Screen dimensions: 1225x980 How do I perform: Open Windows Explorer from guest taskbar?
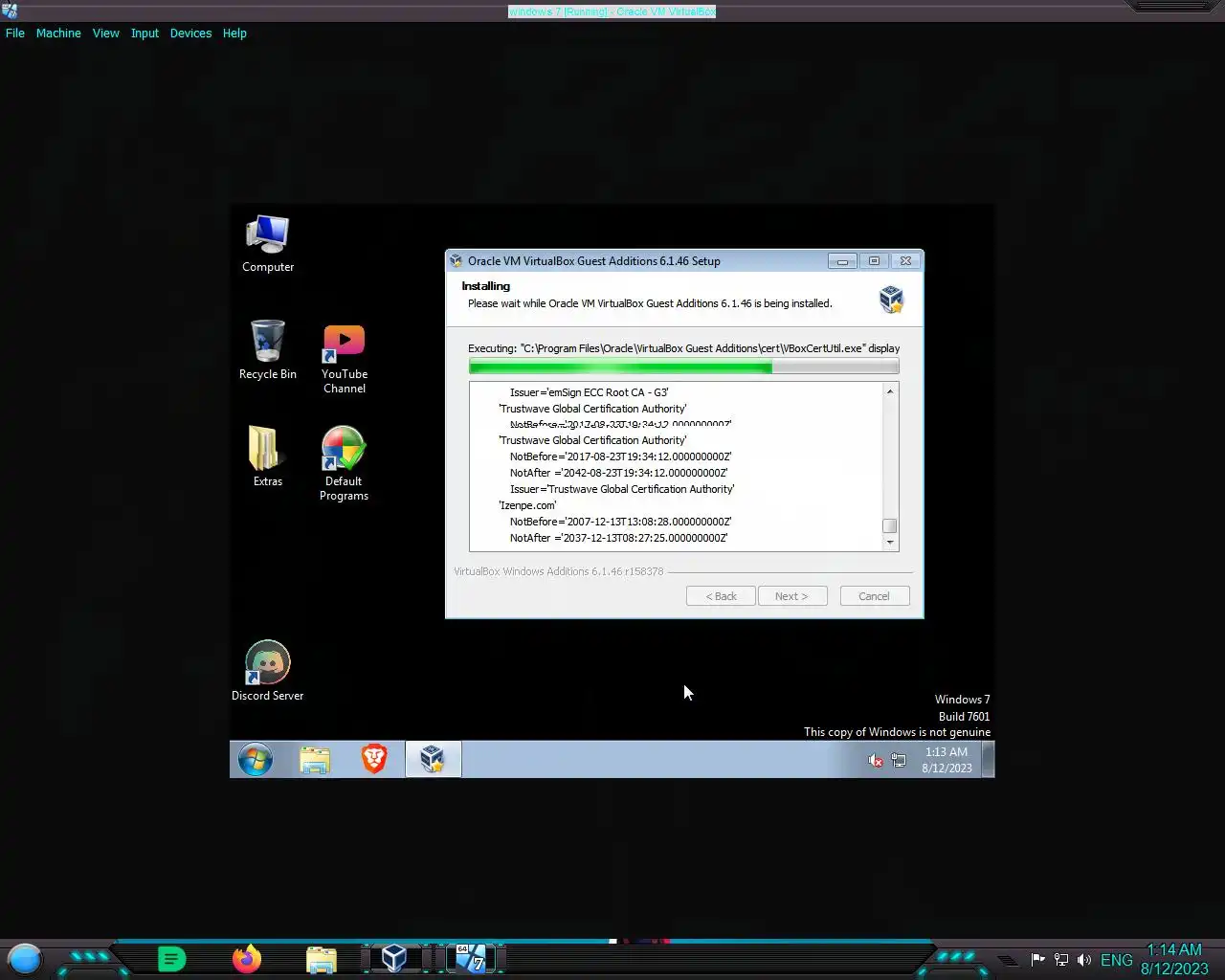pyautogui.click(x=315, y=760)
